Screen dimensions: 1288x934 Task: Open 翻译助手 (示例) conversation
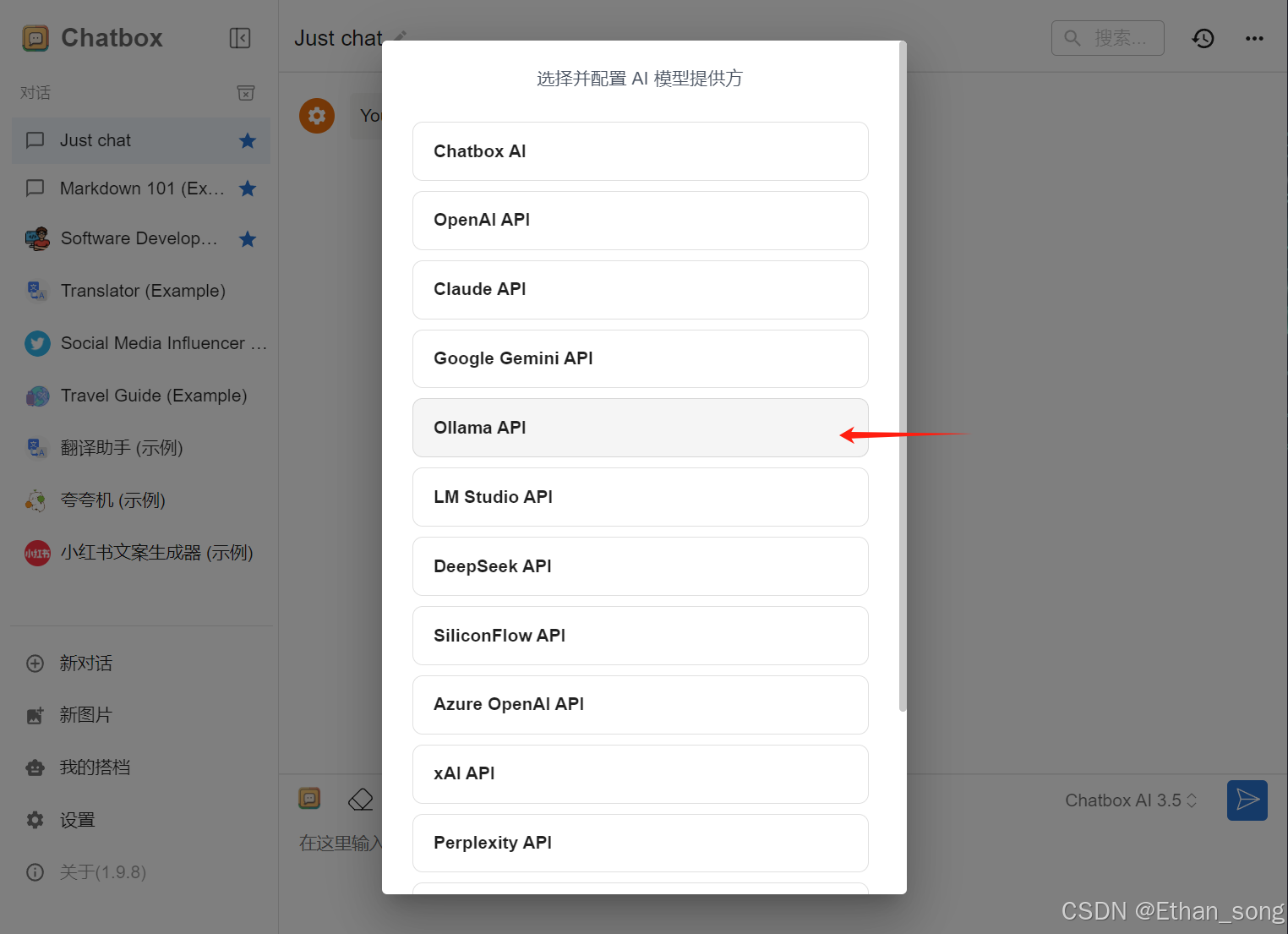[141, 448]
